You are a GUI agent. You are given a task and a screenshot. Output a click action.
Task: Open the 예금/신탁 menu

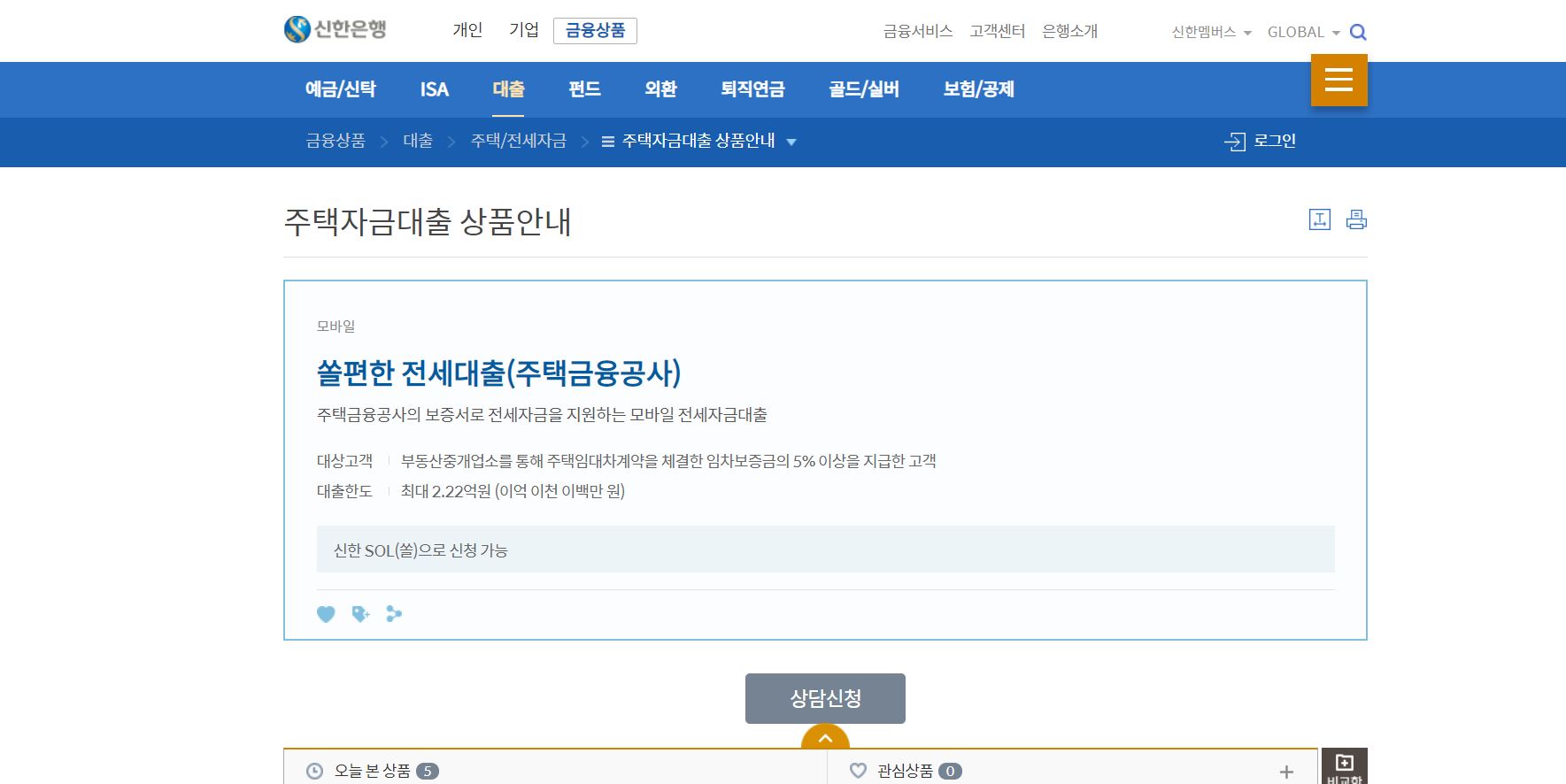coord(341,89)
